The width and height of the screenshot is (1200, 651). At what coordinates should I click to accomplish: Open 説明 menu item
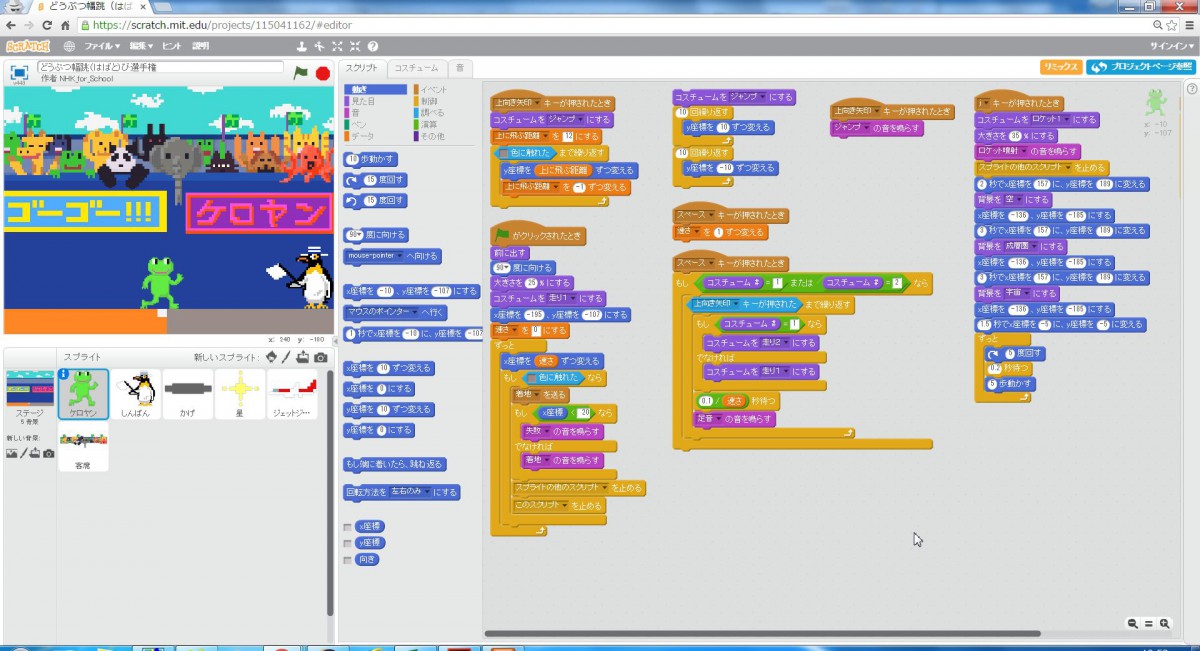click(x=201, y=46)
